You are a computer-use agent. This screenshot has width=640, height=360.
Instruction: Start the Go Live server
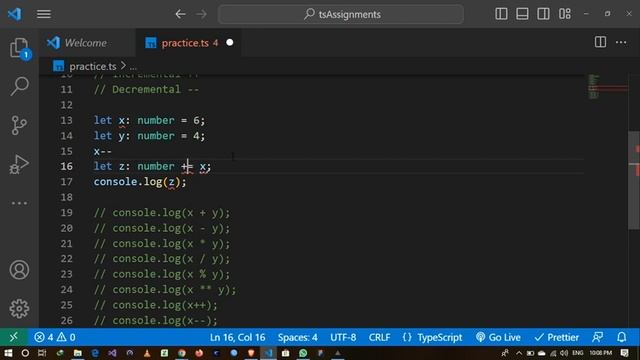(498, 338)
